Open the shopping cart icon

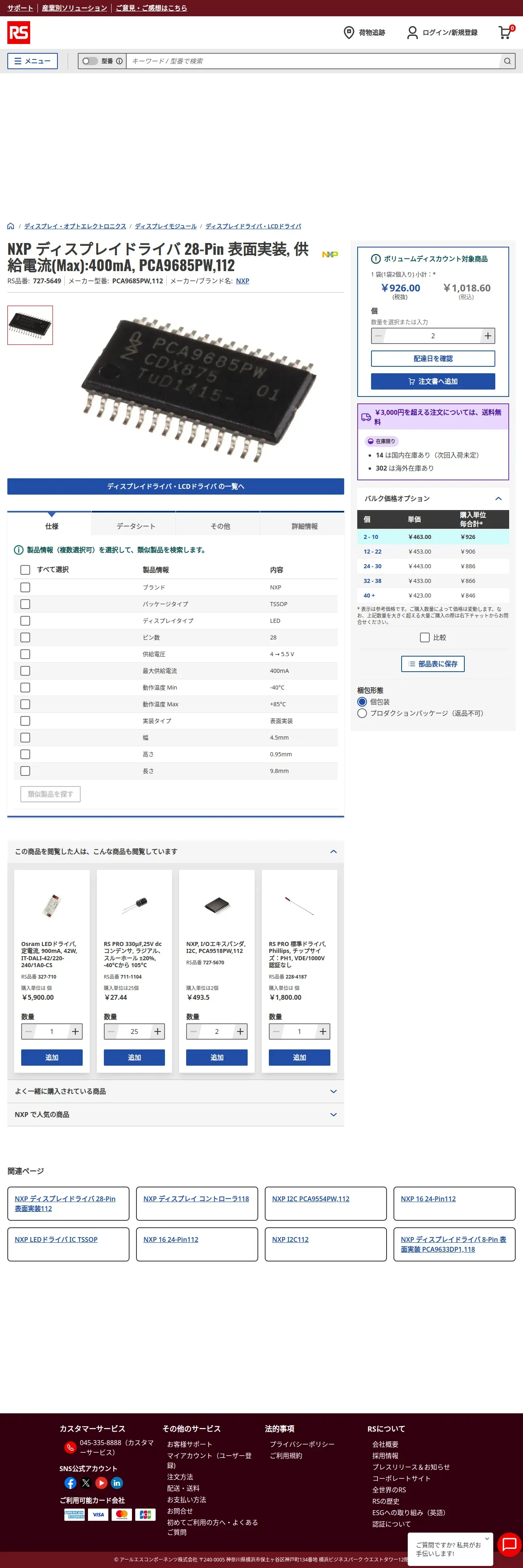[x=505, y=32]
